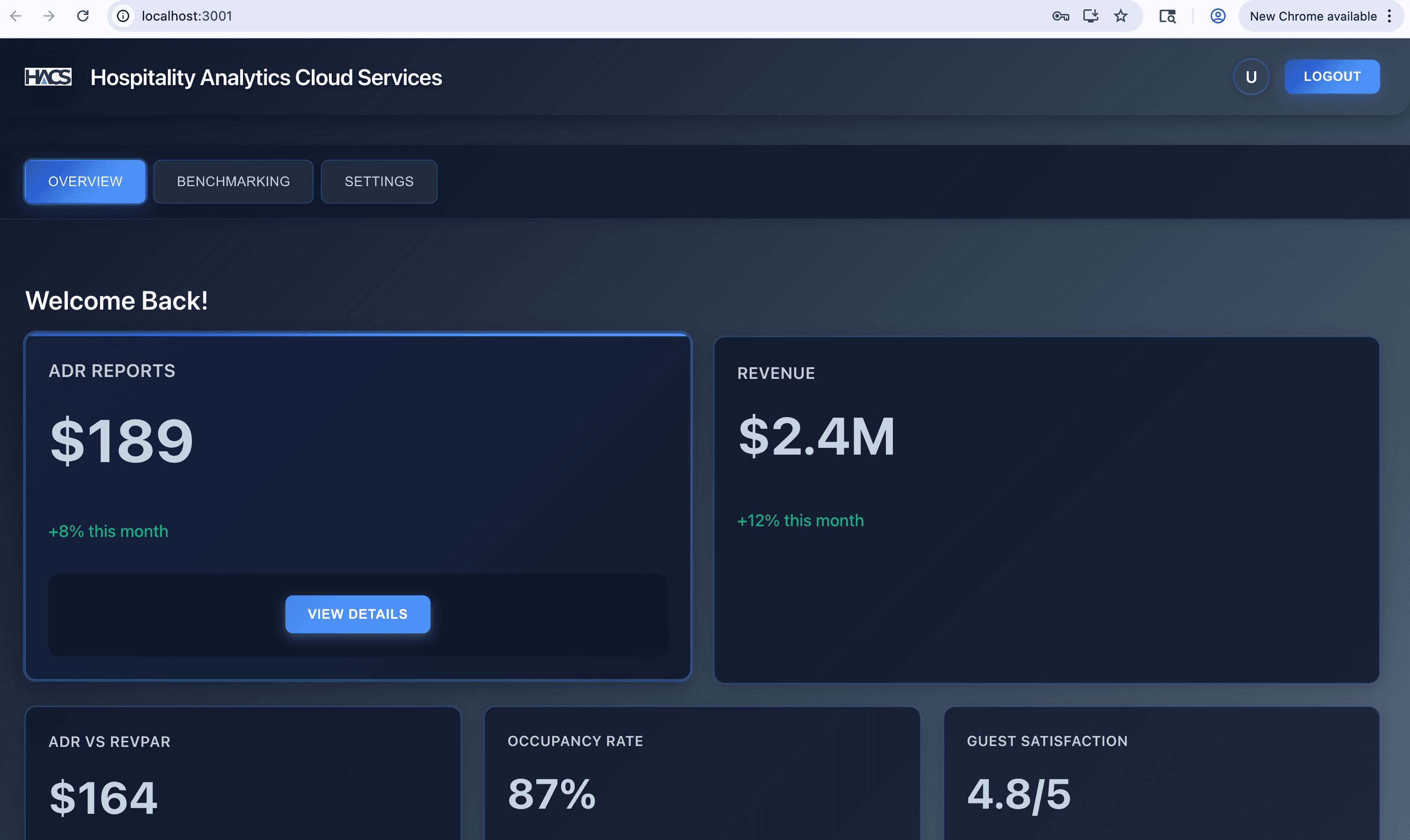
Task: Click the Logout button
Action: [x=1332, y=76]
